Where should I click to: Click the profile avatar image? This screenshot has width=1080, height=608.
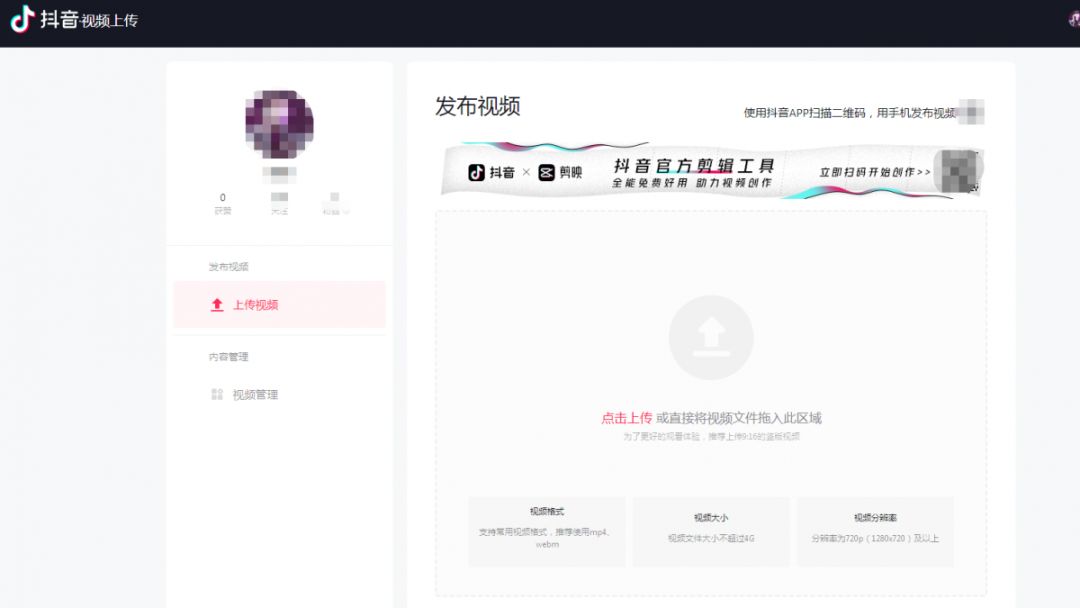click(x=279, y=122)
